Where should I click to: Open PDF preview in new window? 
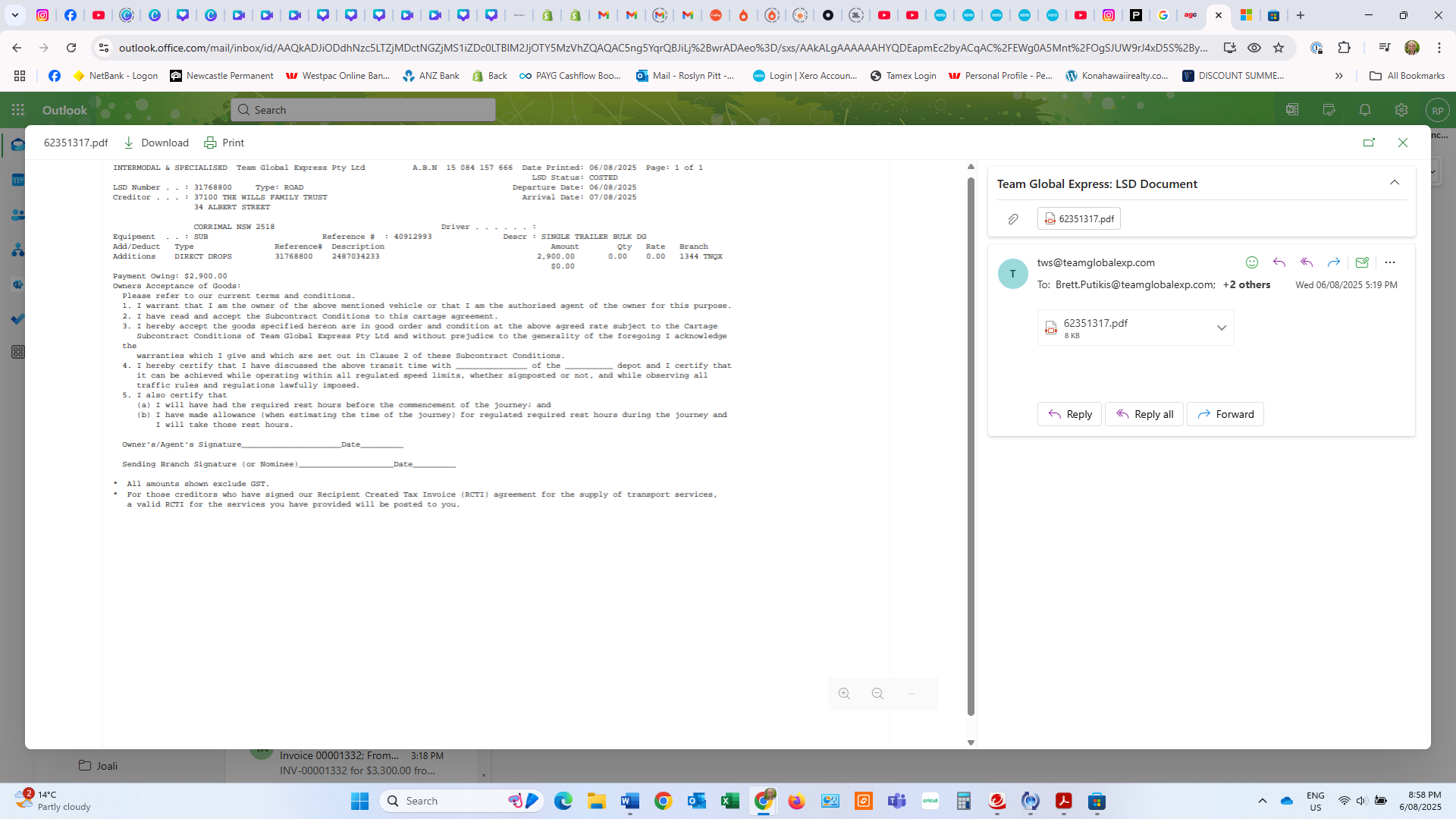[x=1369, y=143]
